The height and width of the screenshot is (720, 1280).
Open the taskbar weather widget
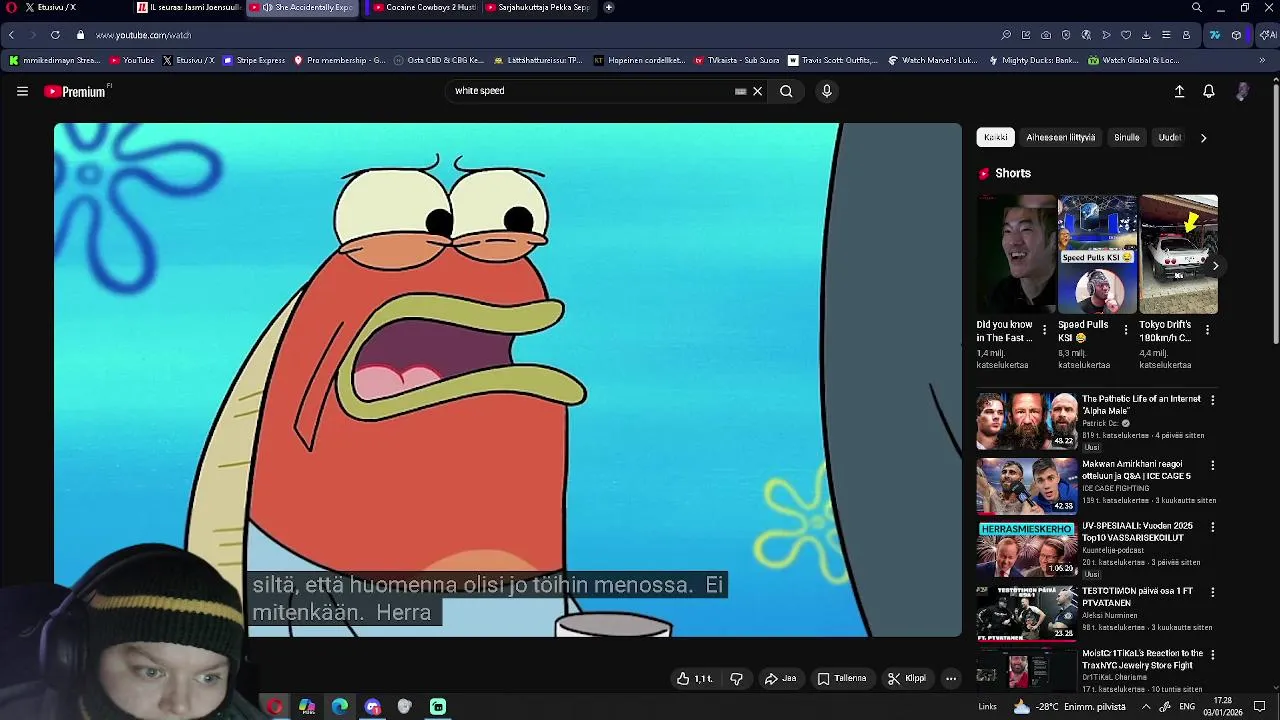pos(1070,707)
